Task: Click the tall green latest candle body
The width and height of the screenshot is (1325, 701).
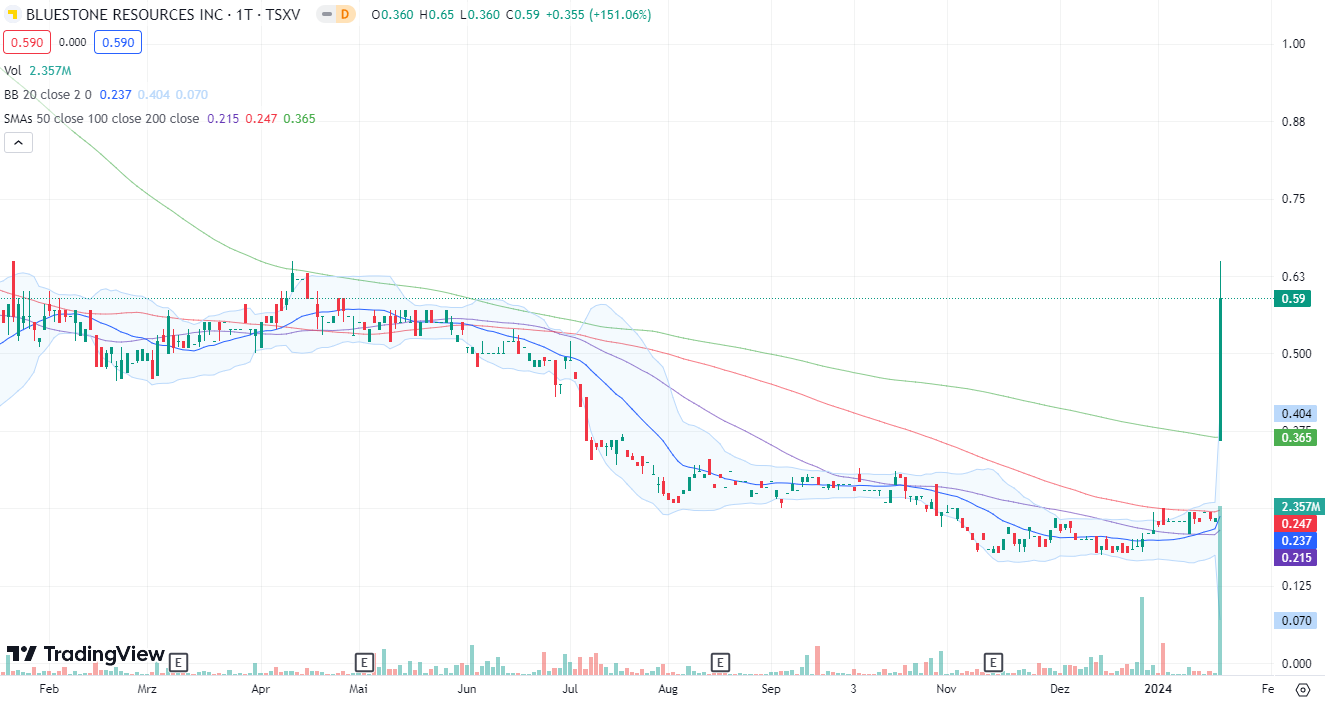Action: pos(1221,368)
